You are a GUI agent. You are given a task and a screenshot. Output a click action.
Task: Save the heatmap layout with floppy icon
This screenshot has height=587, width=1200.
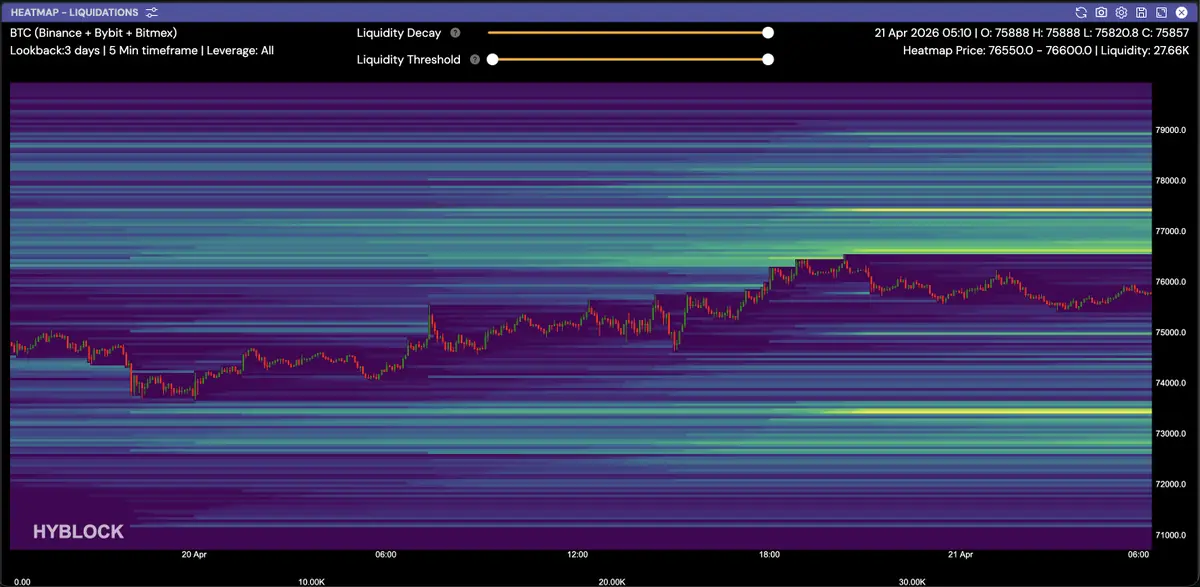pyautogui.click(x=1141, y=12)
